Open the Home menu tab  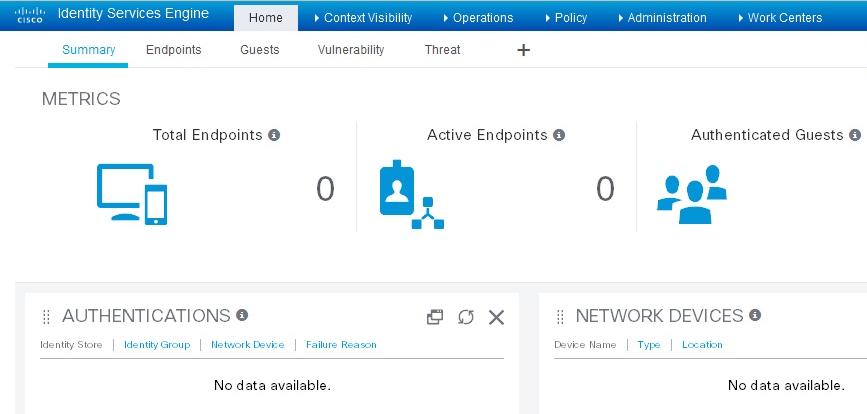266,18
